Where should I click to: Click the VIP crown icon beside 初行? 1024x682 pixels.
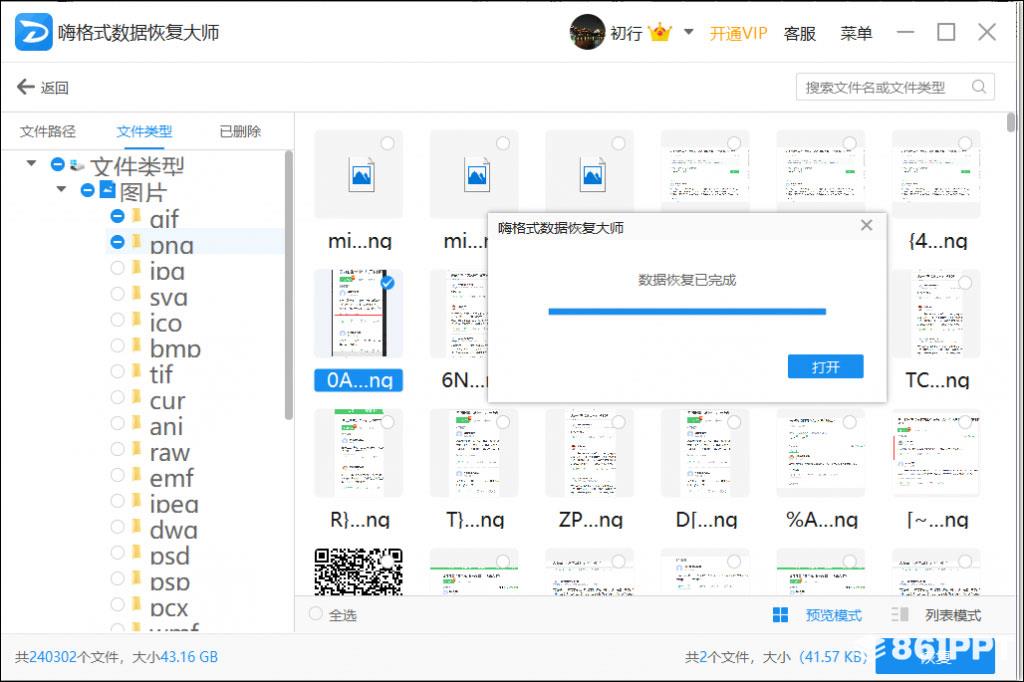point(660,31)
